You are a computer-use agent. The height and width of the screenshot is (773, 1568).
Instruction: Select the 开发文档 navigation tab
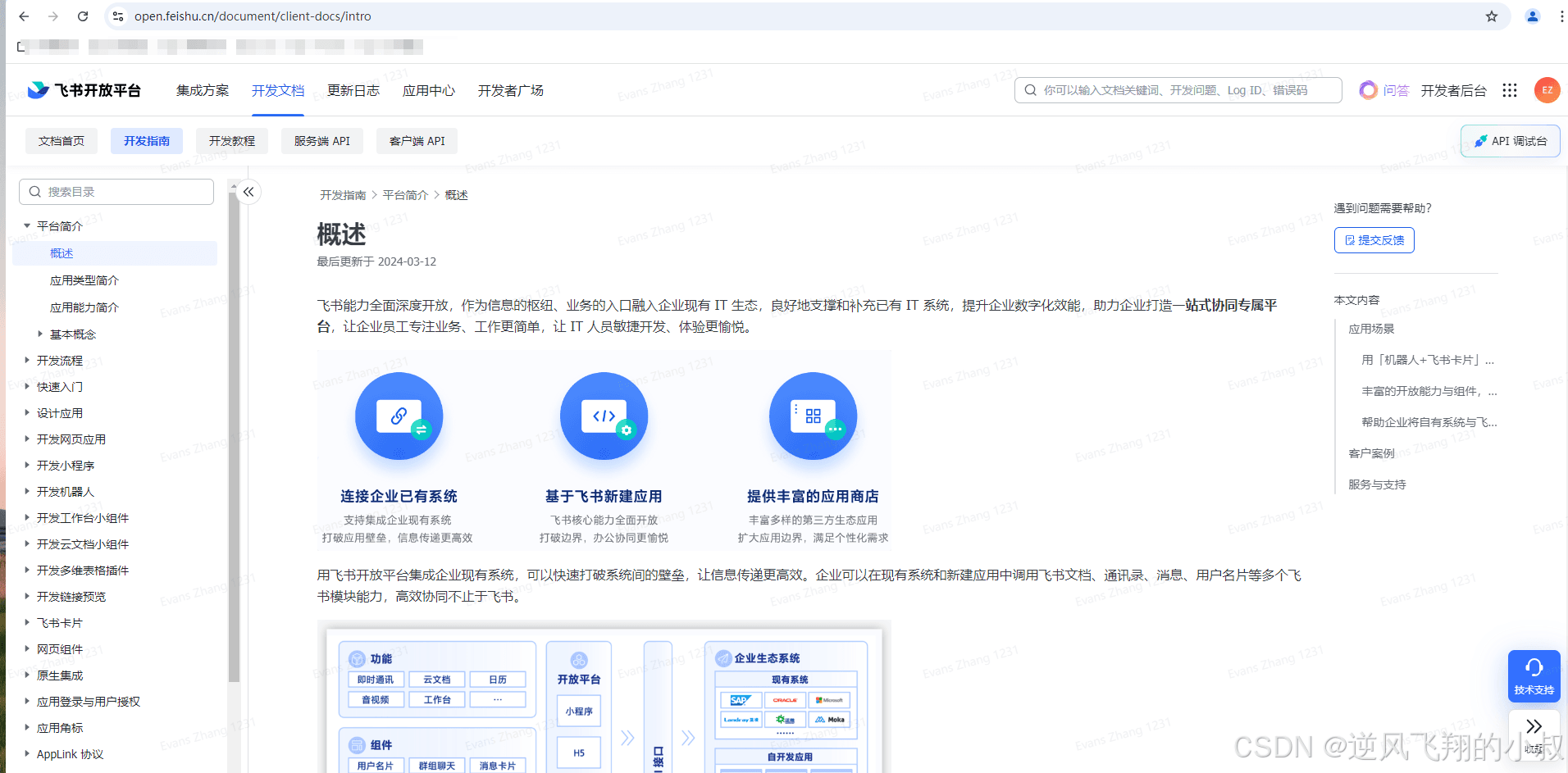pos(278,90)
